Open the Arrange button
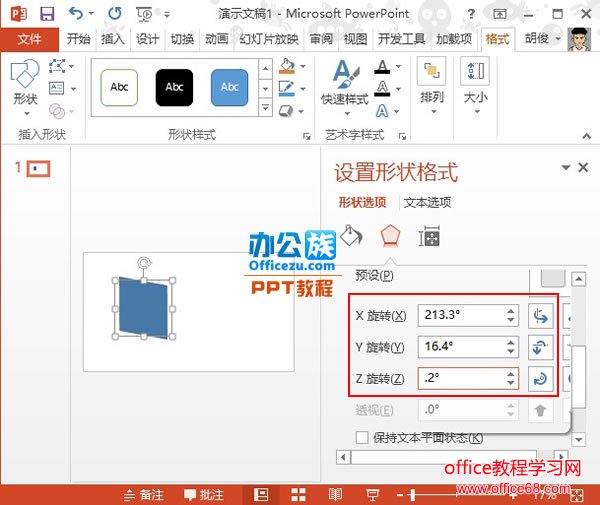This screenshot has width=600, height=505. coord(432,86)
